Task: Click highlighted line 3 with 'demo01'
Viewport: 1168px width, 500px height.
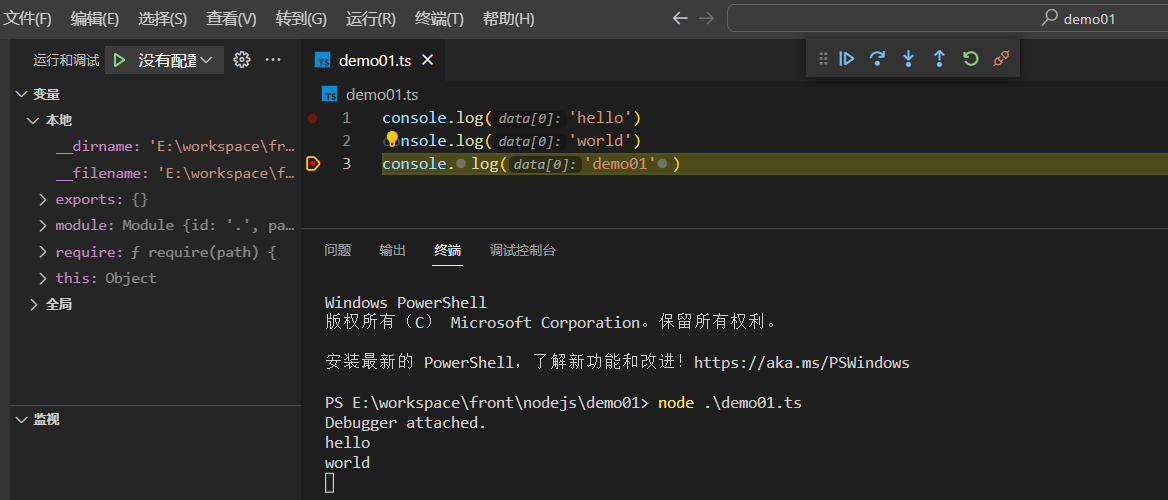Action: coord(775,163)
